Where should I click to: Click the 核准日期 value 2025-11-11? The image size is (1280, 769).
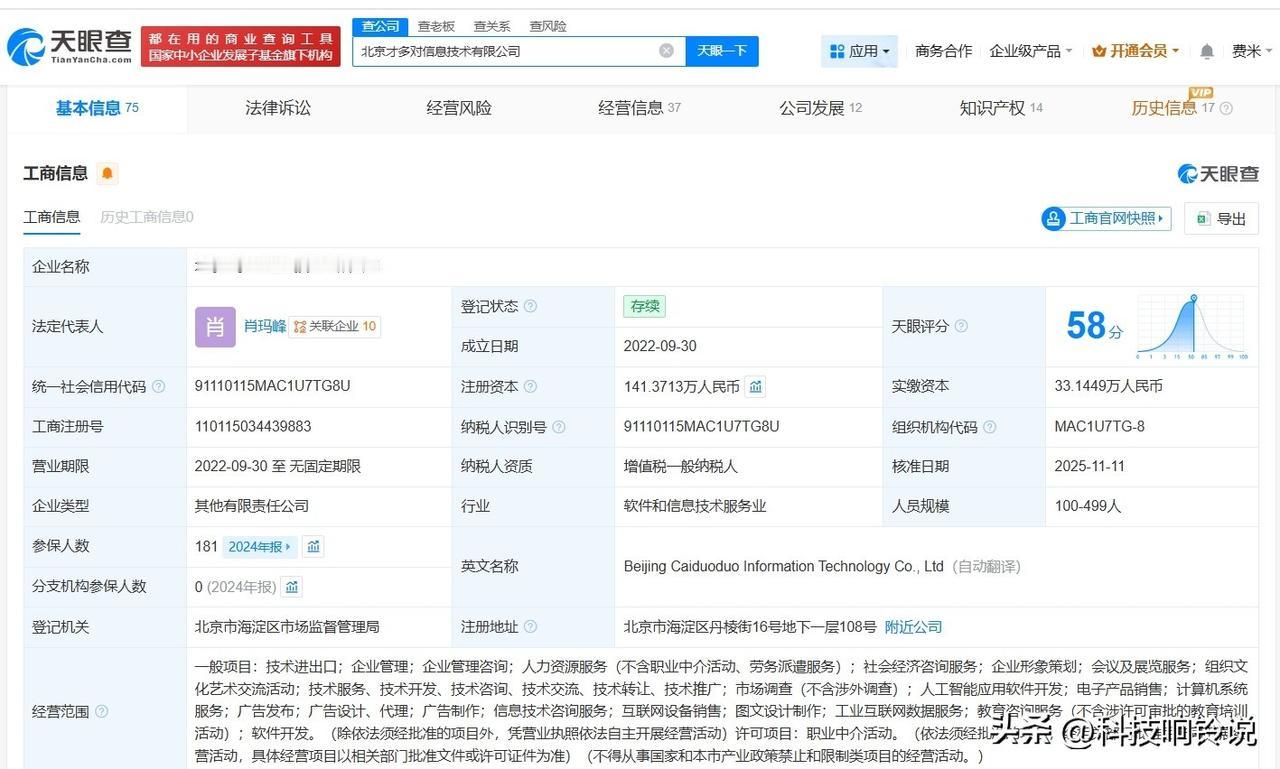tap(1090, 467)
